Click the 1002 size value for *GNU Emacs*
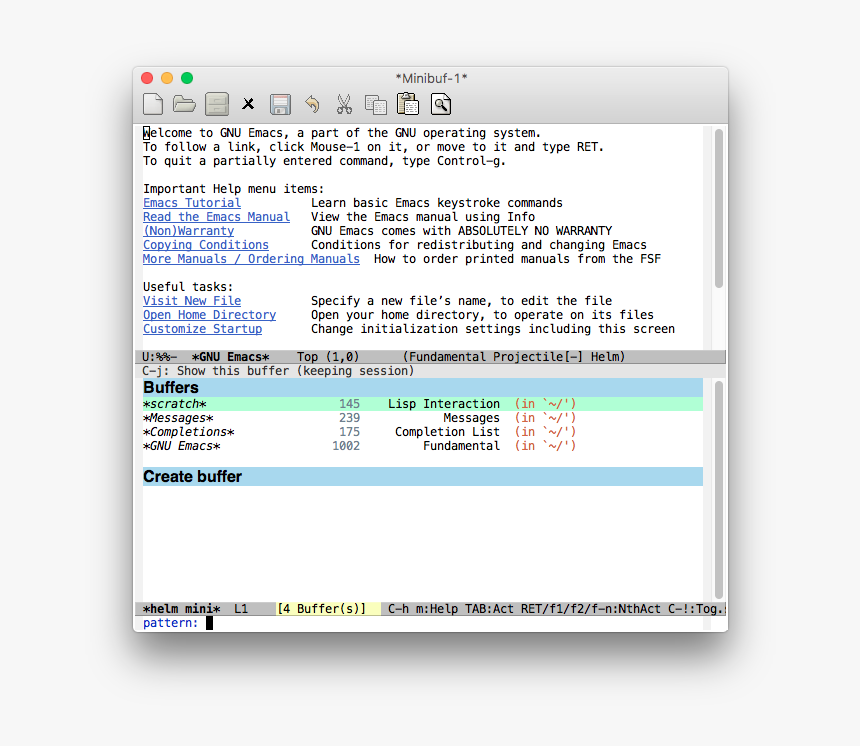 click(x=346, y=446)
